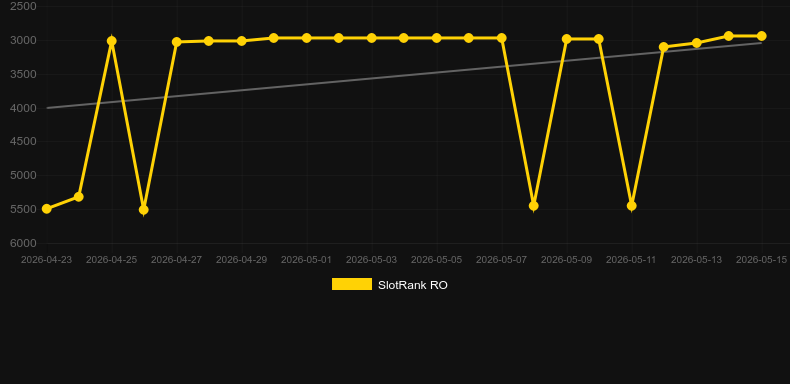Click the yellow SlotRank RO legend swatch
This screenshot has height=384, width=790.
[352, 284]
